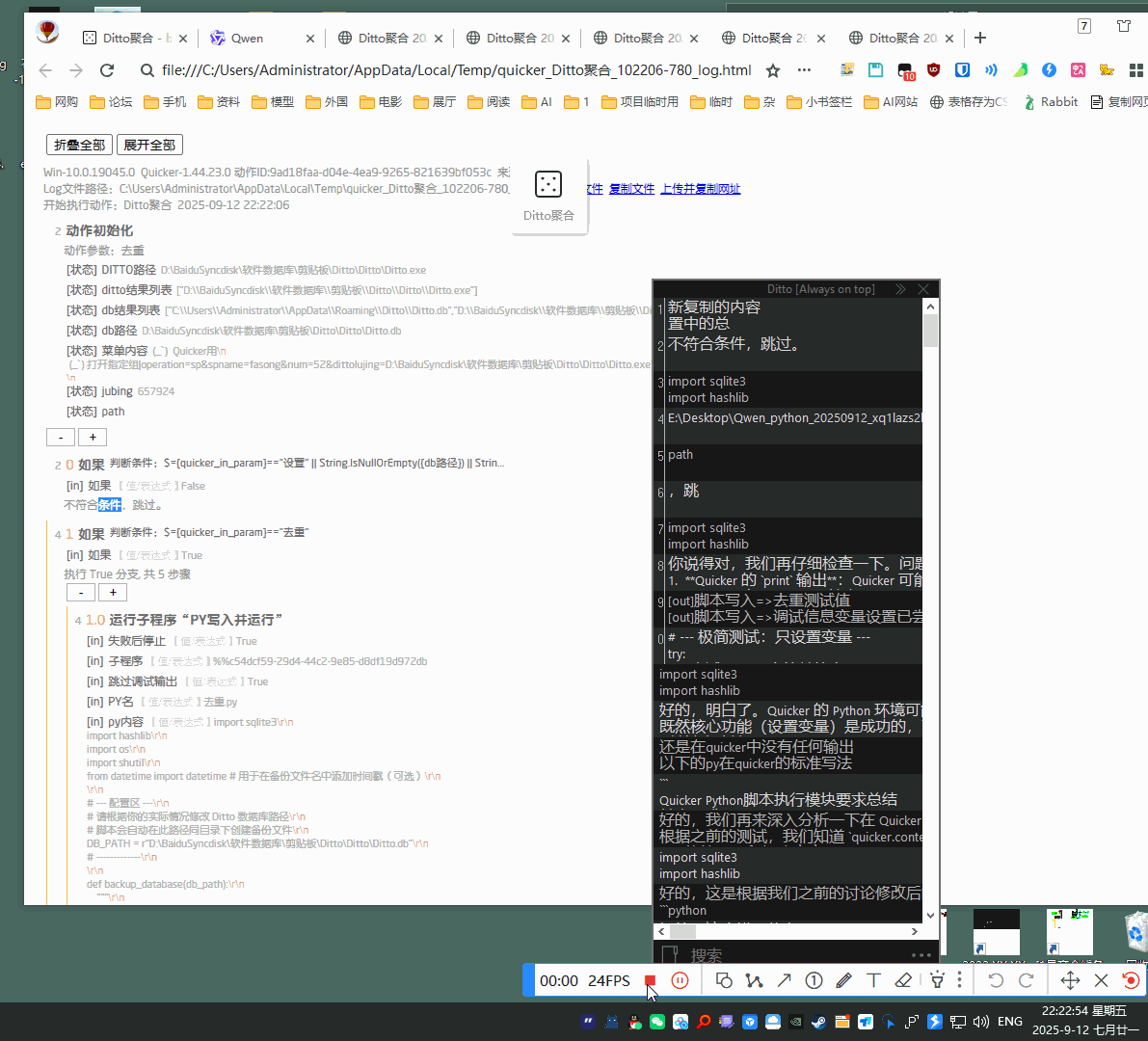Image resolution: width=1148 pixels, height=1041 pixels.
Task: Select the numbered step marker tool
Action: pos(814,981)
